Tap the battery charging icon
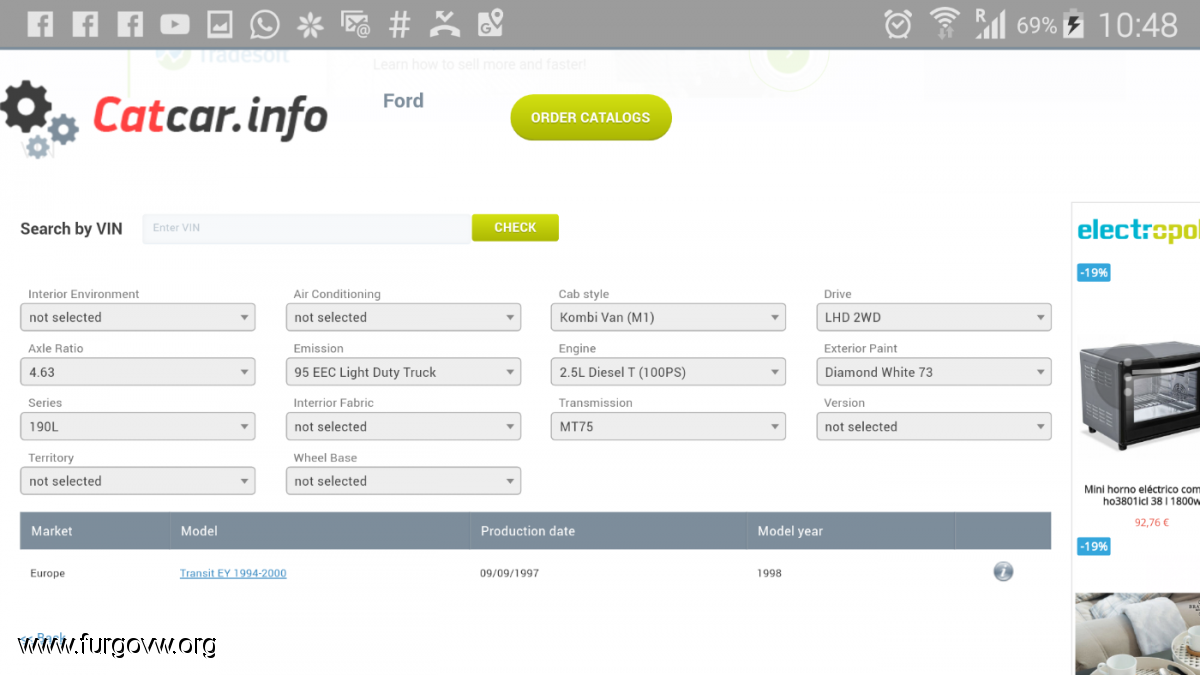 [1074, 24]
